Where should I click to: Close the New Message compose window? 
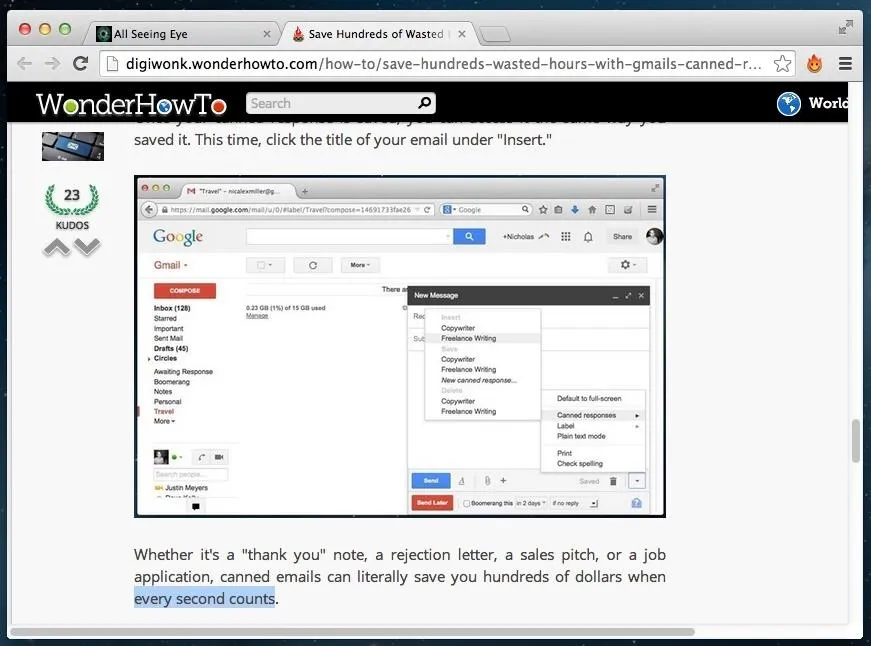[641, 296]
